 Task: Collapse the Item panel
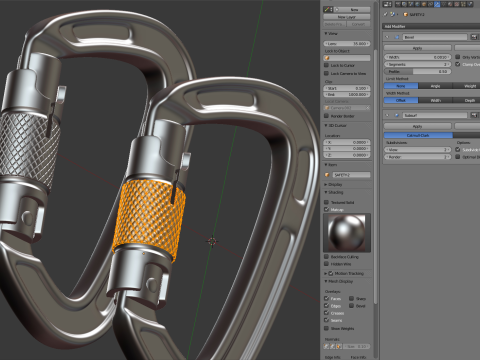click(326, 165)
